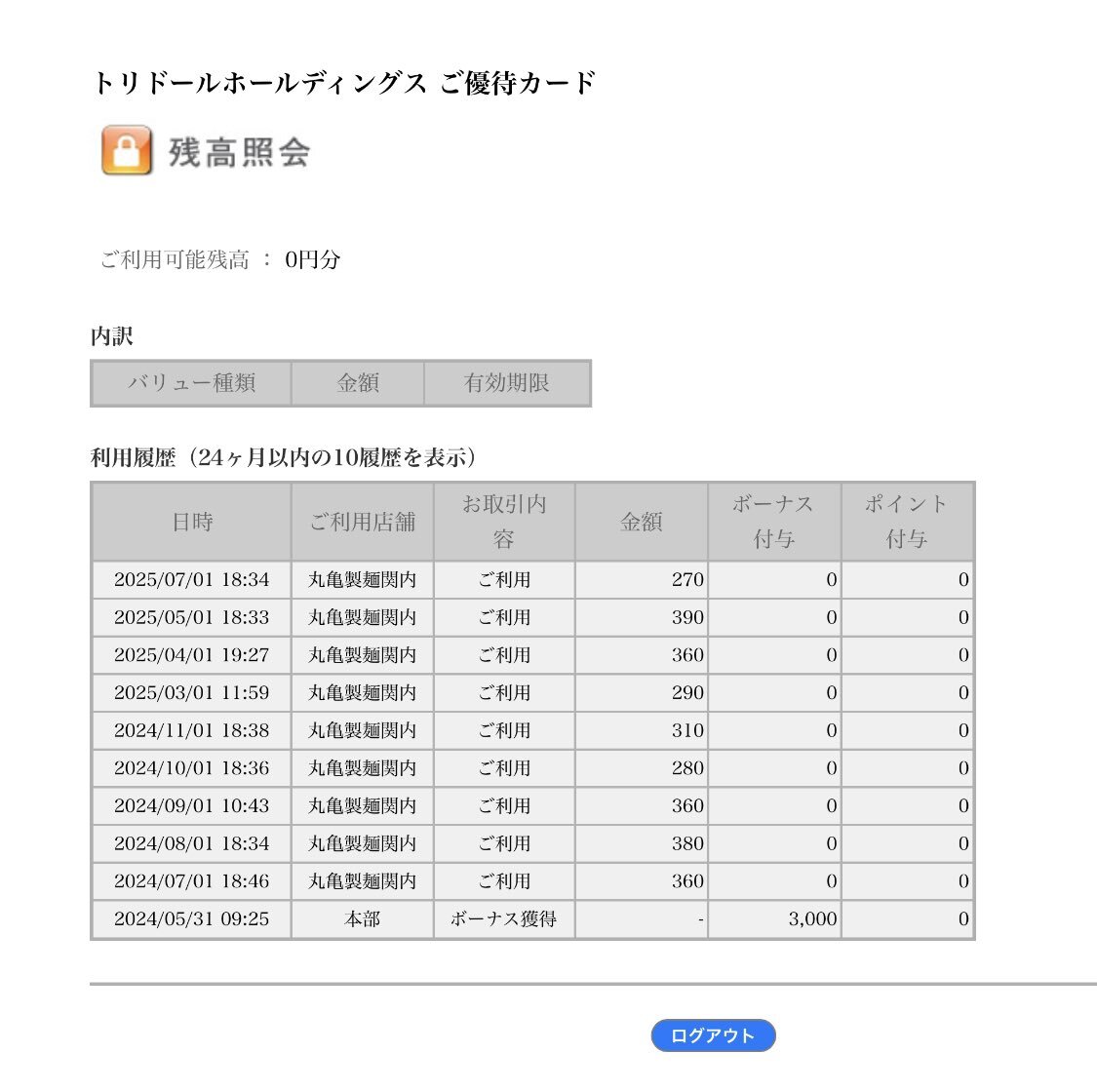Click the バリュー種類 column header
The width and height of the screenshot is (1097, 1092).
tap(191, 382)
